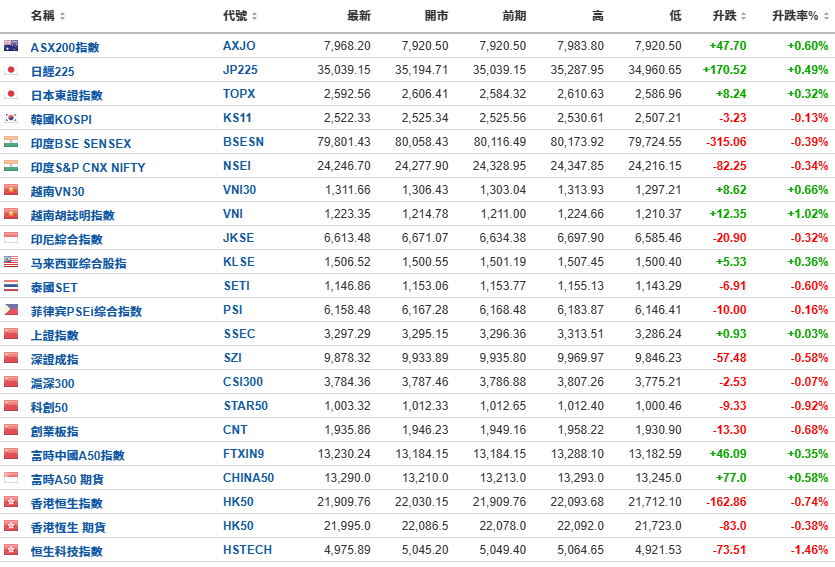Click the Thailand flag beside 泰國SET
The width and height of the screenshot is (835, 567).
click(x=11, y=286)
